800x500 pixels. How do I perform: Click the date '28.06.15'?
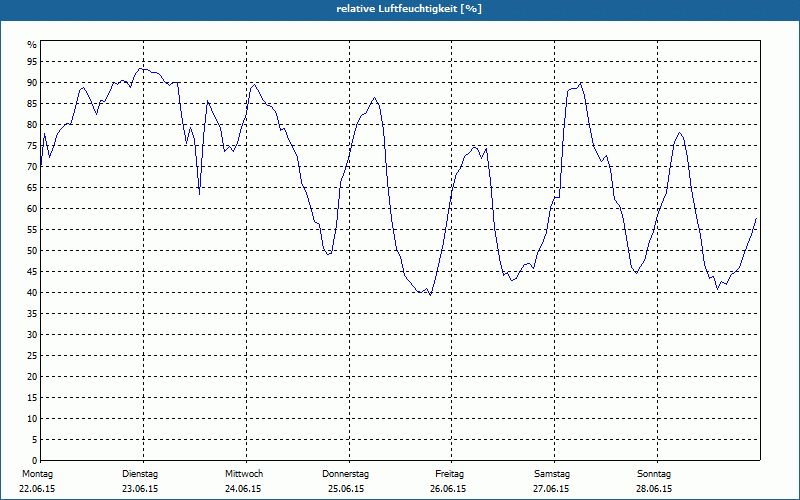click(654, 489)
